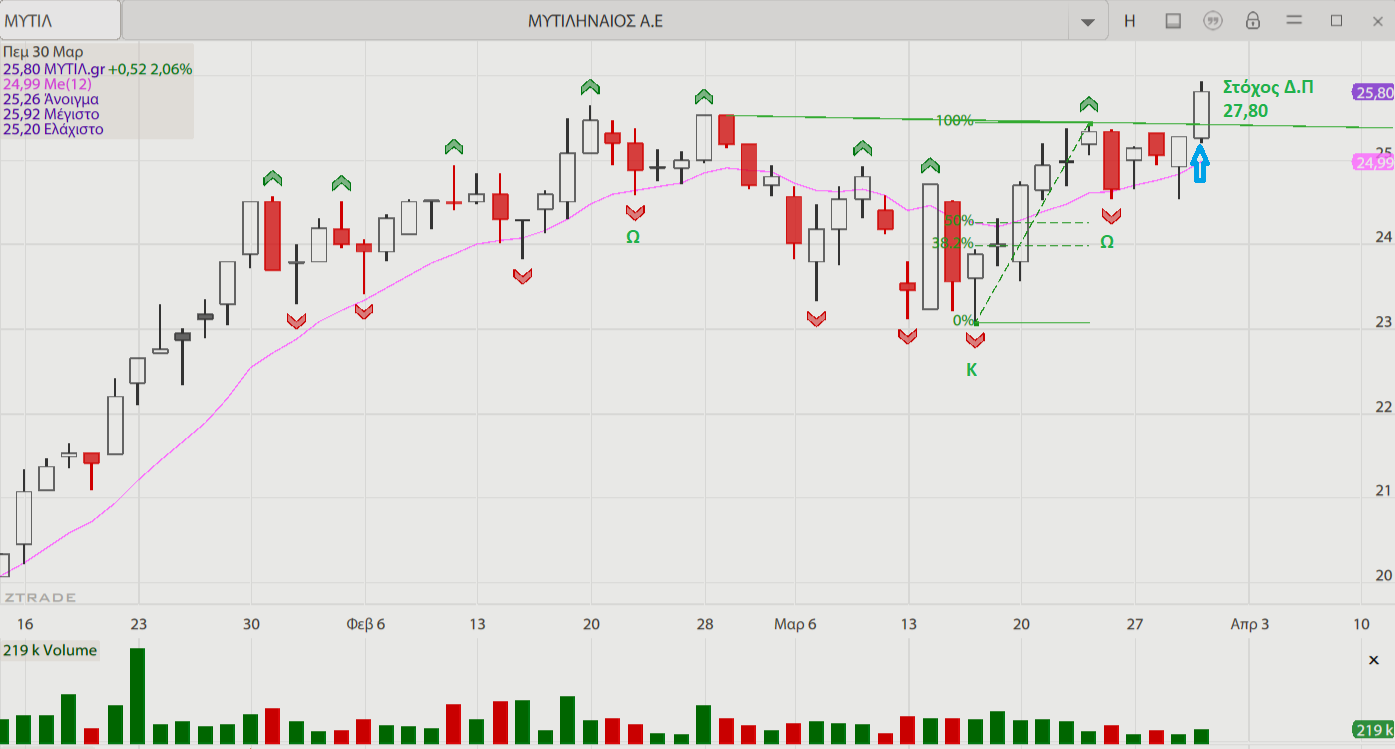Viewport: 1395px width, 749px height.
Task: Open the two-line menu icon
Action: pos(1294,20)
